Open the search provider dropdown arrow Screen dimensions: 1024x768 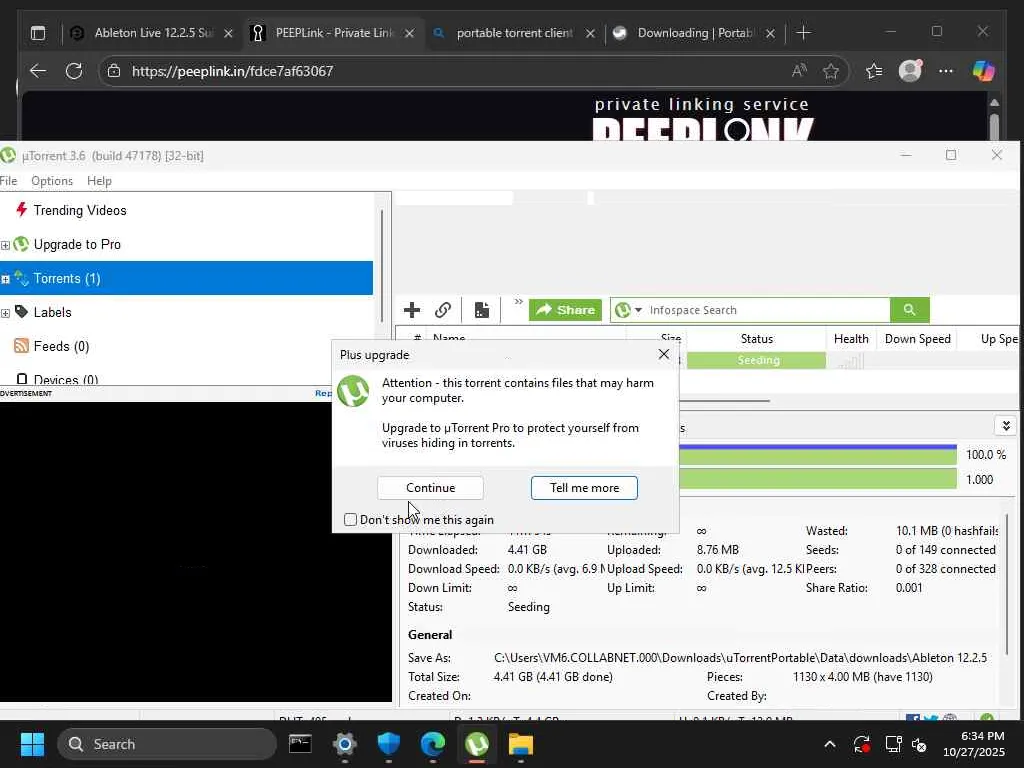[638, 310]
